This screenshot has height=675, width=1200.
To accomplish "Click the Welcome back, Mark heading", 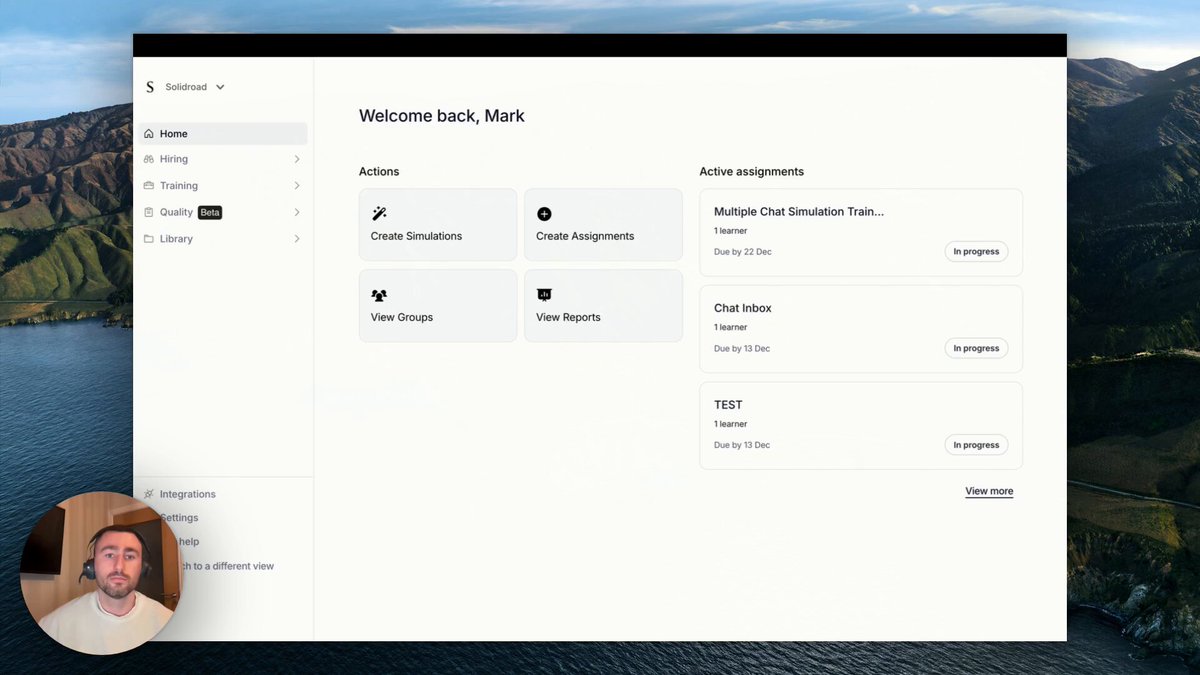I will [442, 116].
